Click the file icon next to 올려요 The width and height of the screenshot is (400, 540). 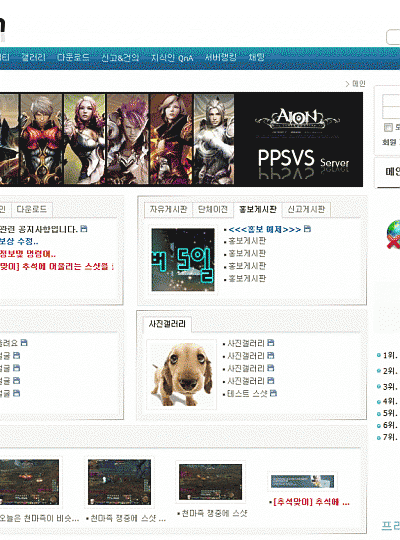24,342
